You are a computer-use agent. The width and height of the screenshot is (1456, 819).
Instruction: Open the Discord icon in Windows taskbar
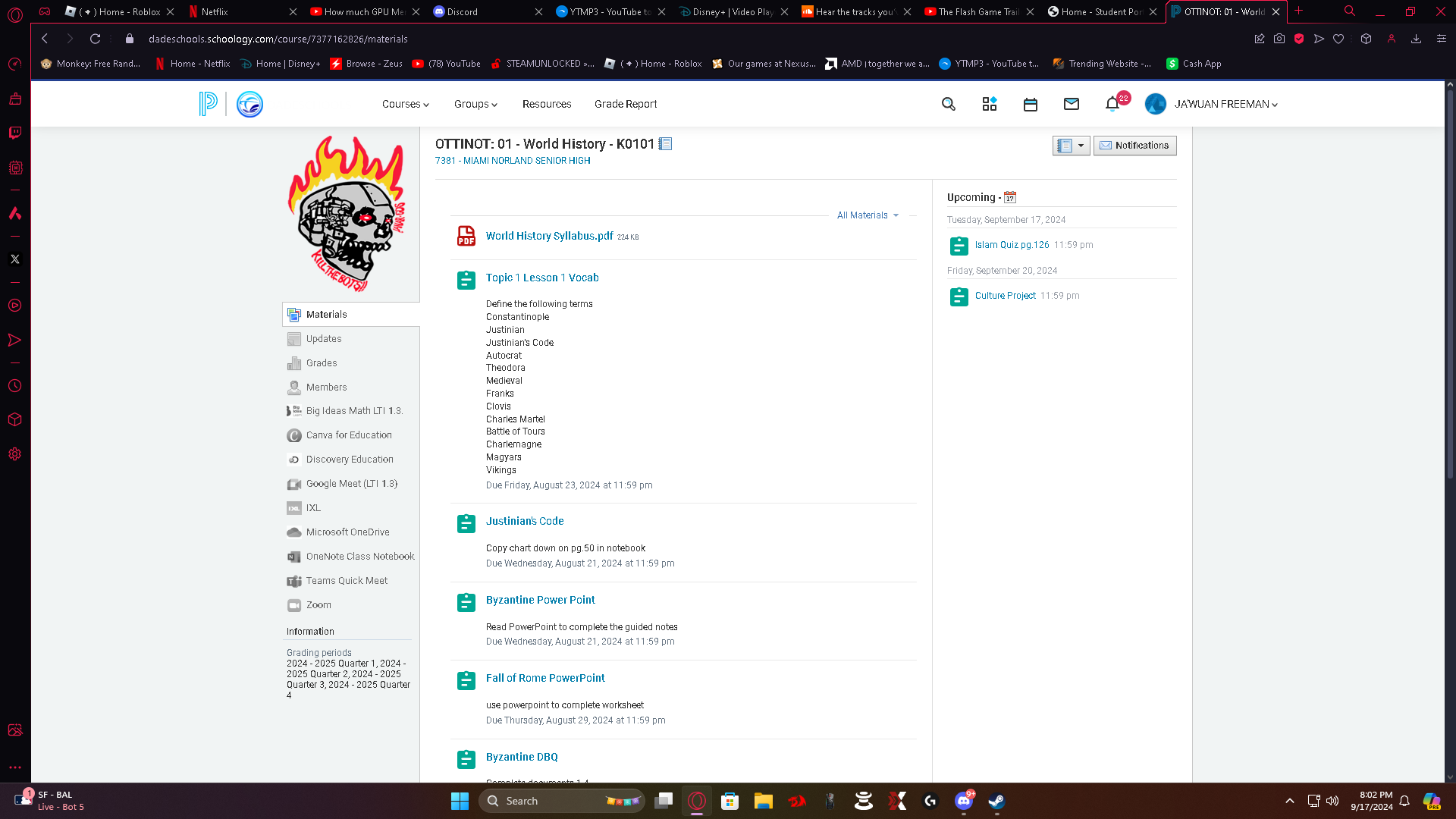[x=963, y=801]
